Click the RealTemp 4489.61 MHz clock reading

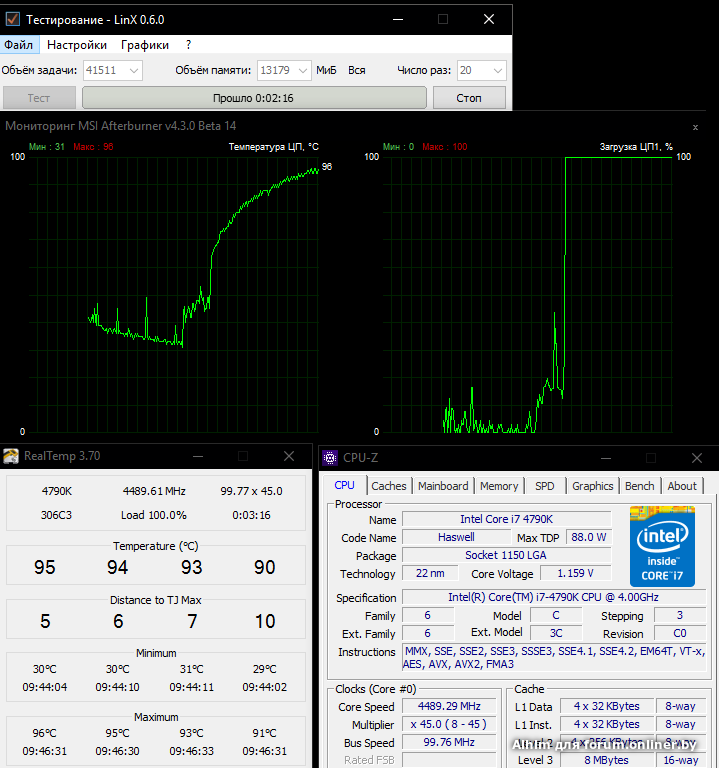(x=154, y=491)
